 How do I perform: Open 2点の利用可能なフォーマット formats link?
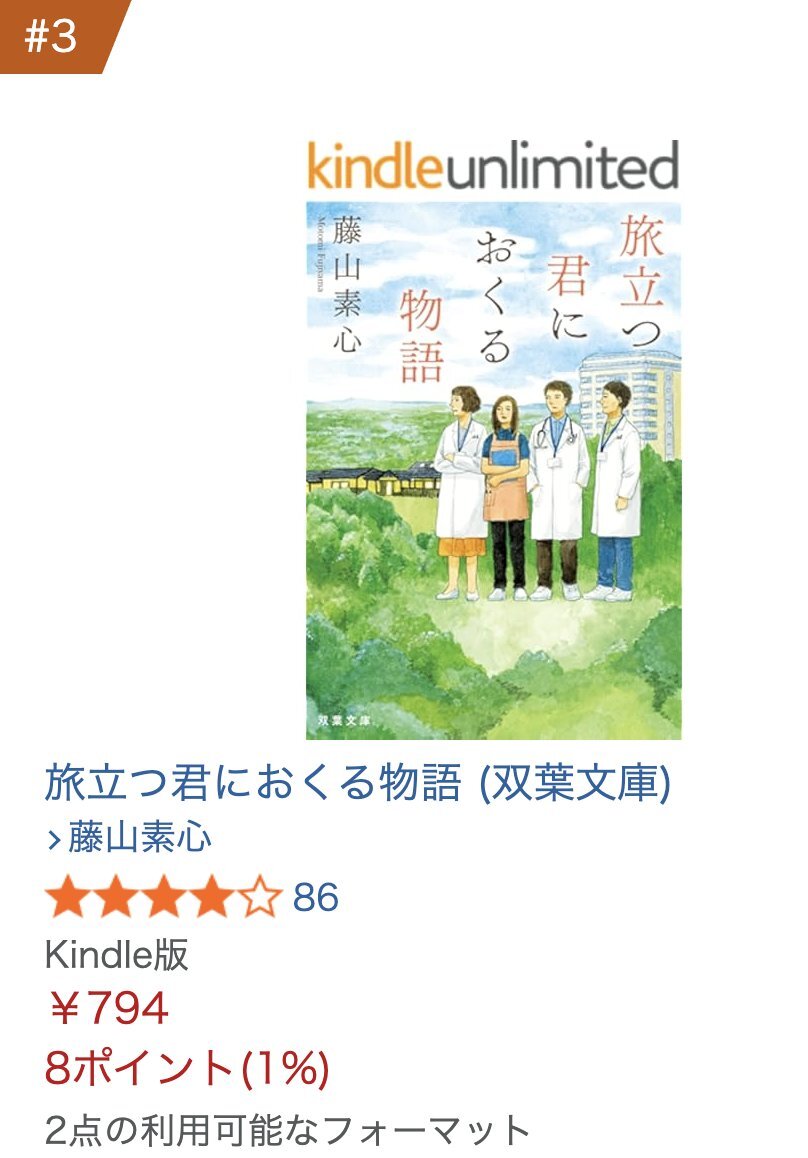(x=287, y=1130)
